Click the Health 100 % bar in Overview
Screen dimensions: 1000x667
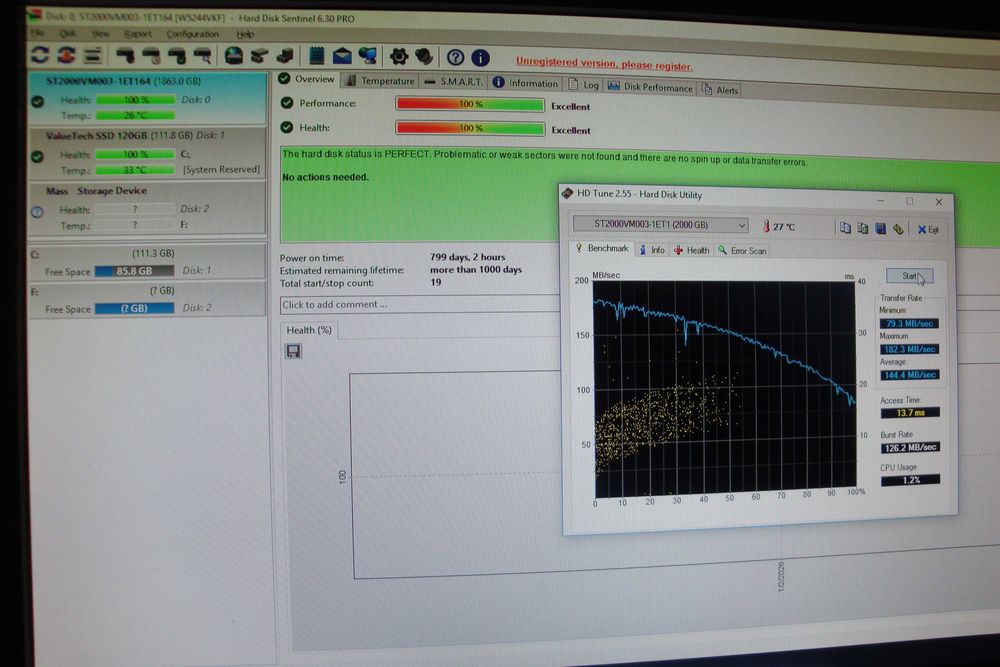(470, 128)
